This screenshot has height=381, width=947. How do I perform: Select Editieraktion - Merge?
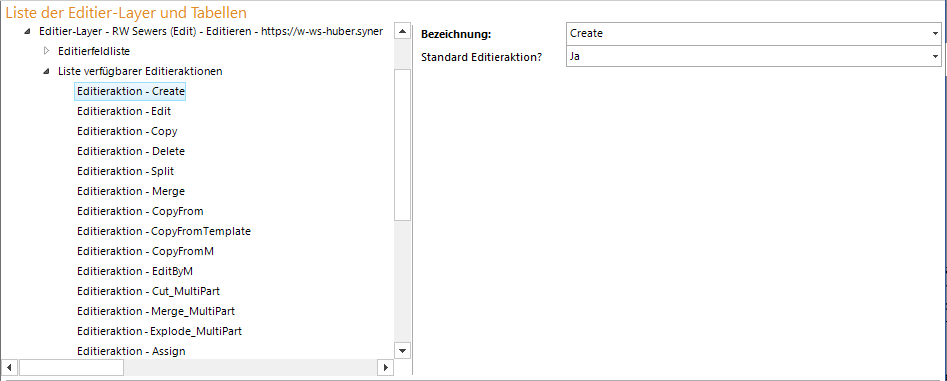[131, 191]
